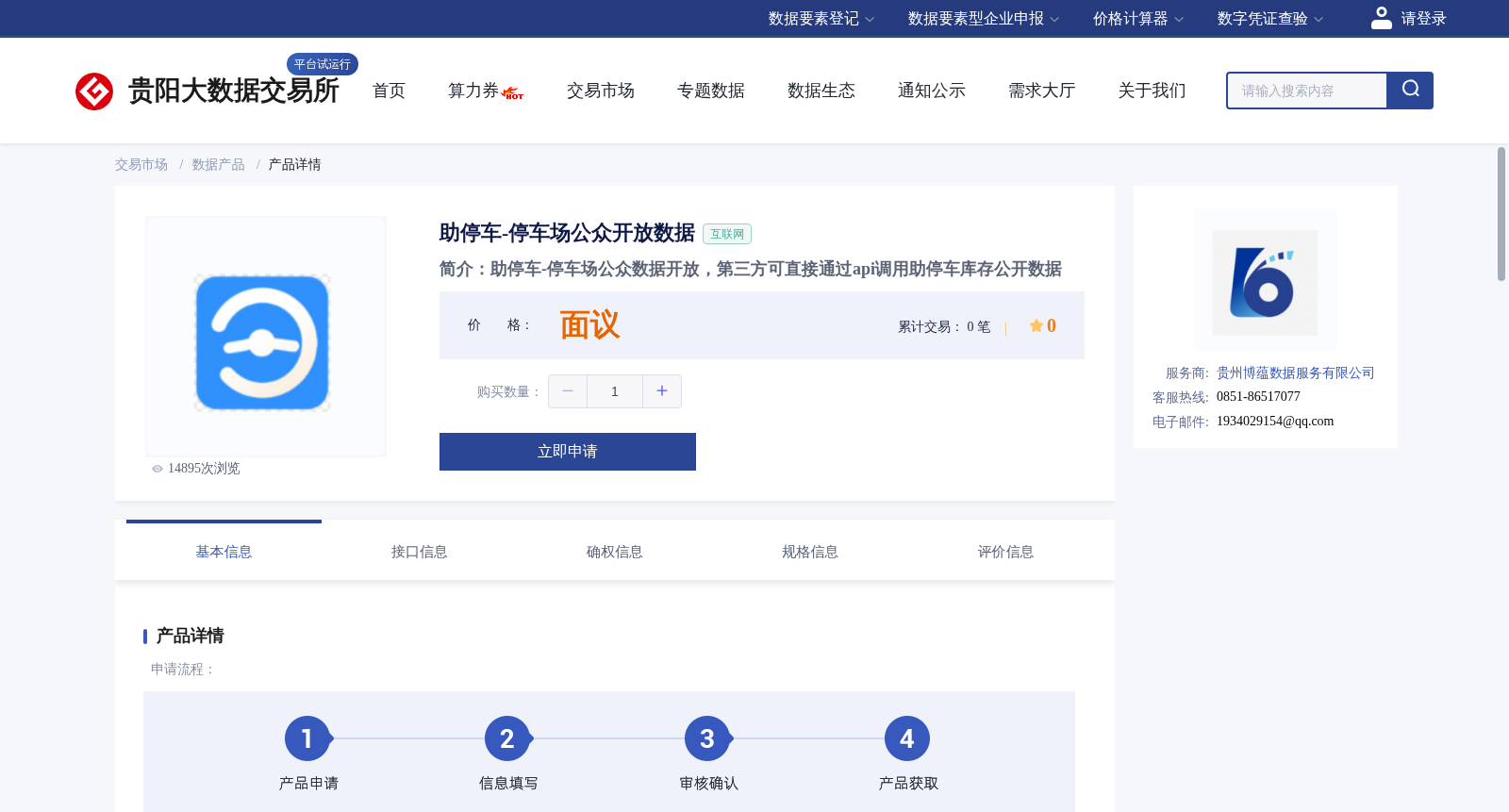Click the search content input box
This screenshot has width=1509, height=812.
point(1307,91)
